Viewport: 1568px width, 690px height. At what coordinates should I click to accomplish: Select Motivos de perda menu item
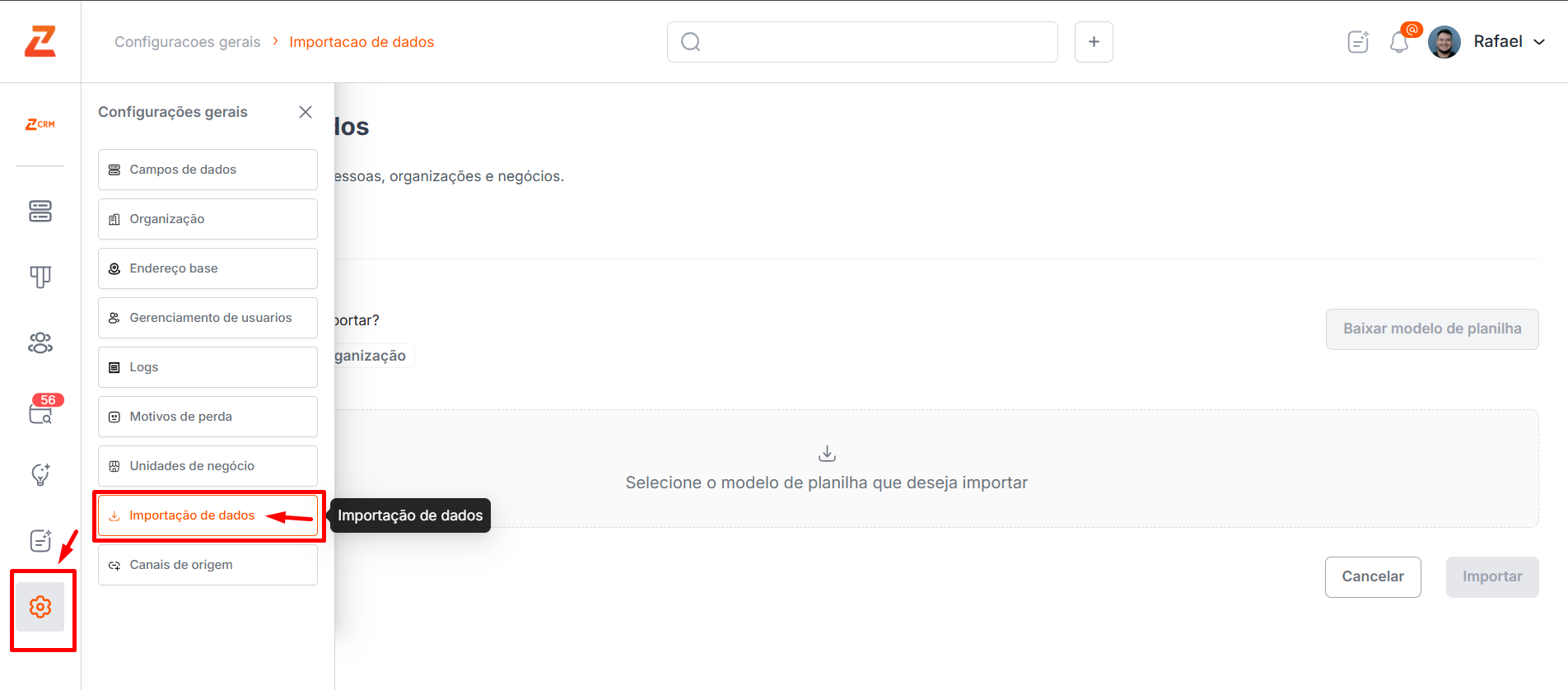(x=208, y=417)
